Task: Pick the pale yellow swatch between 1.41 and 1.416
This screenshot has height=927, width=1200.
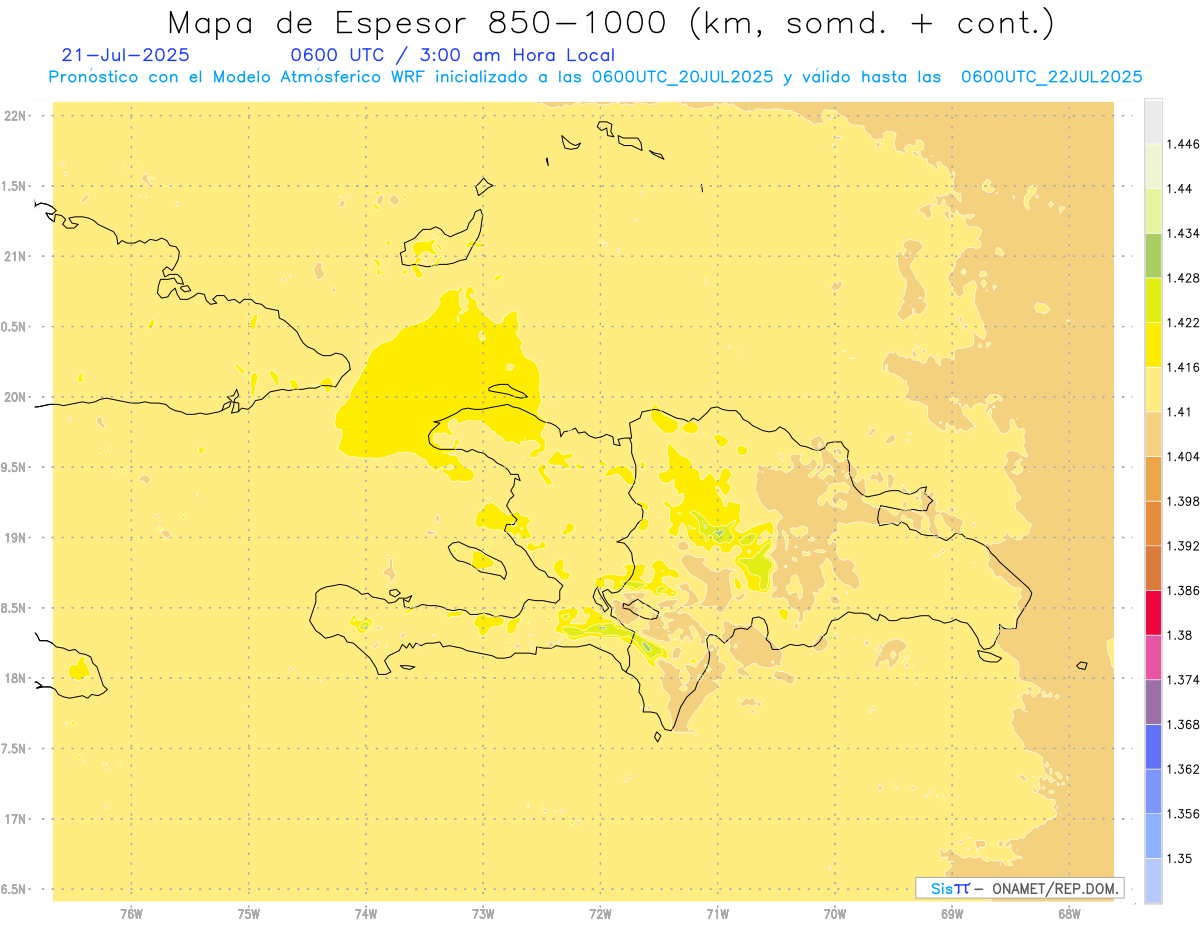Action: pyautogui.click(x=1153, y=389)
